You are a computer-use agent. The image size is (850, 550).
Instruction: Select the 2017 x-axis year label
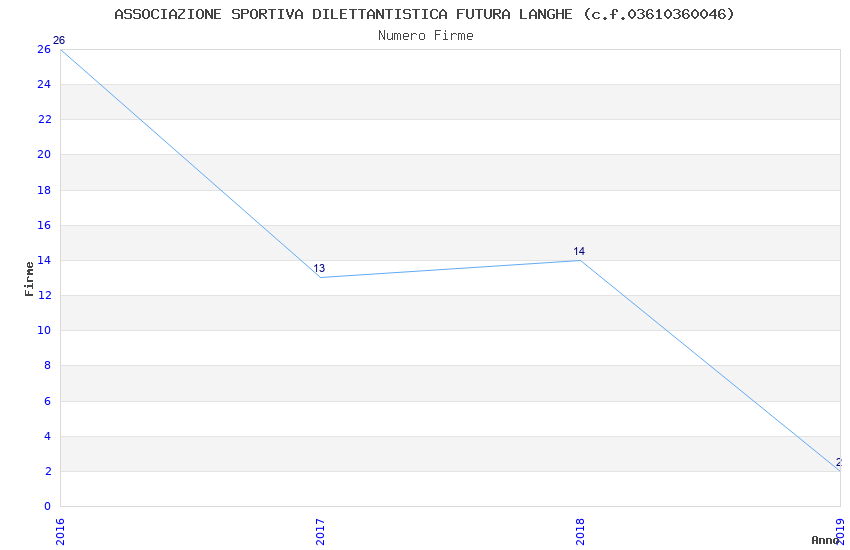tap(320, 530)
